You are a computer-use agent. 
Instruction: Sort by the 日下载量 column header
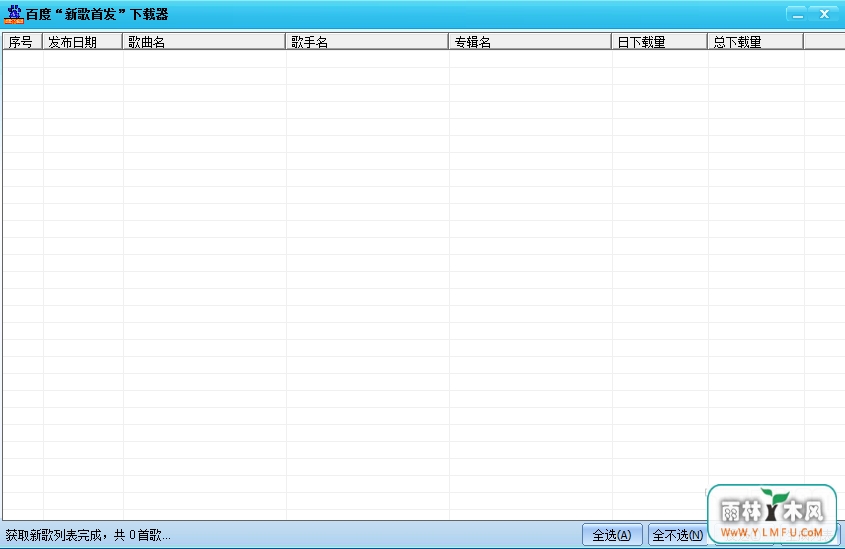coord(660,41)
